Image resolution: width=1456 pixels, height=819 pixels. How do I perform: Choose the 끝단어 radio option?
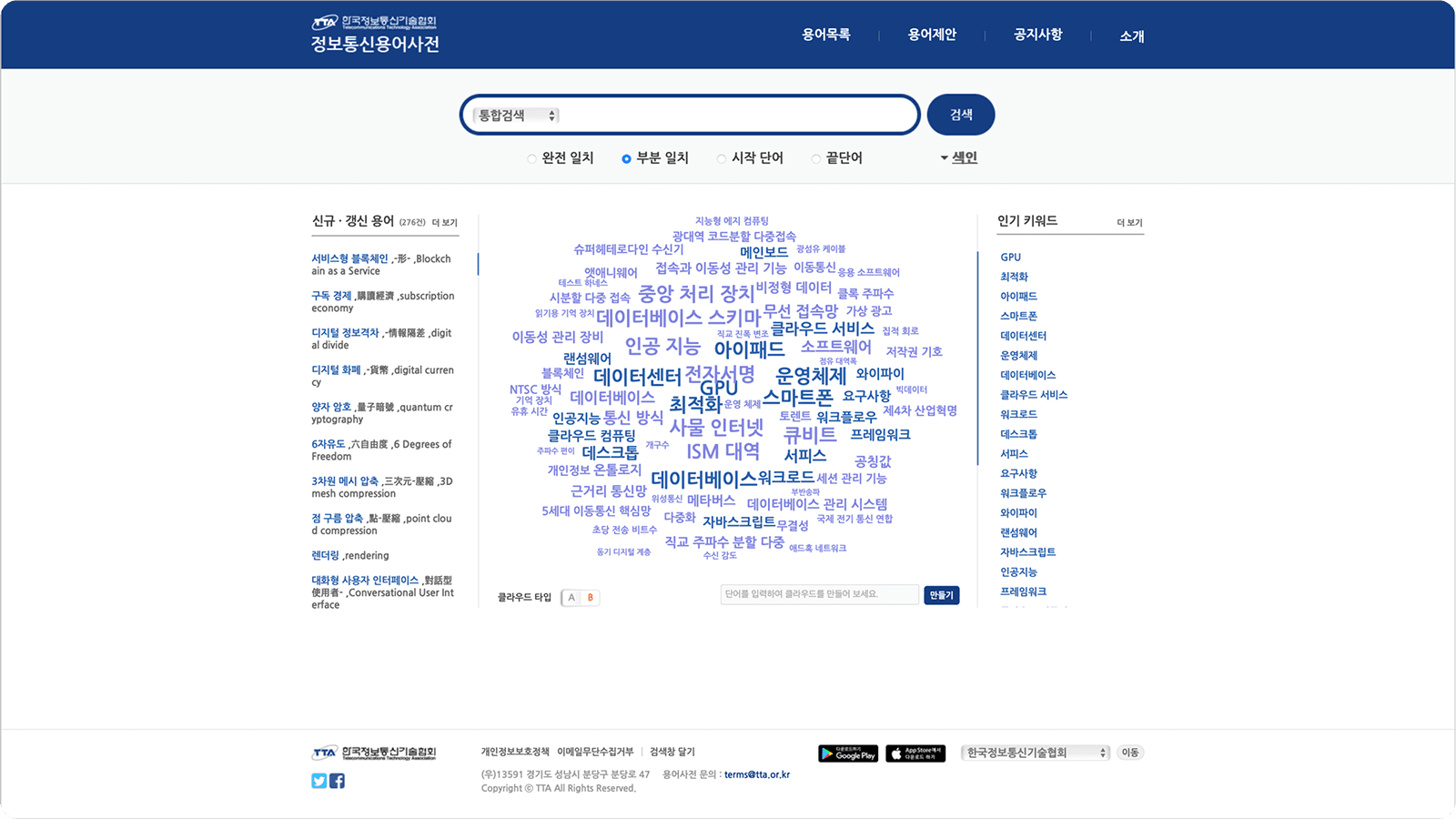(816, 158)
